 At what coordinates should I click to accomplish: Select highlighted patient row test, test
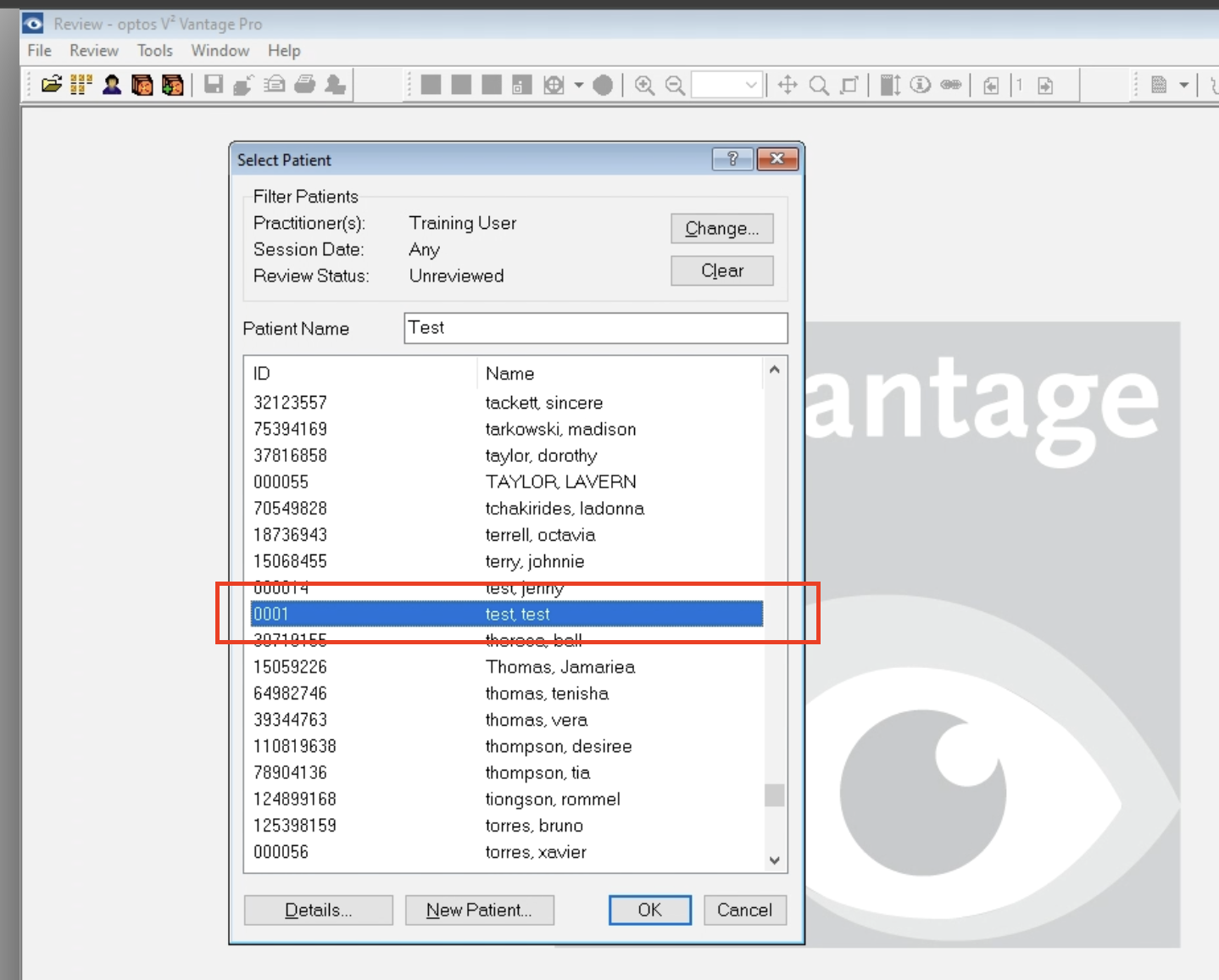tap(507, 614)
